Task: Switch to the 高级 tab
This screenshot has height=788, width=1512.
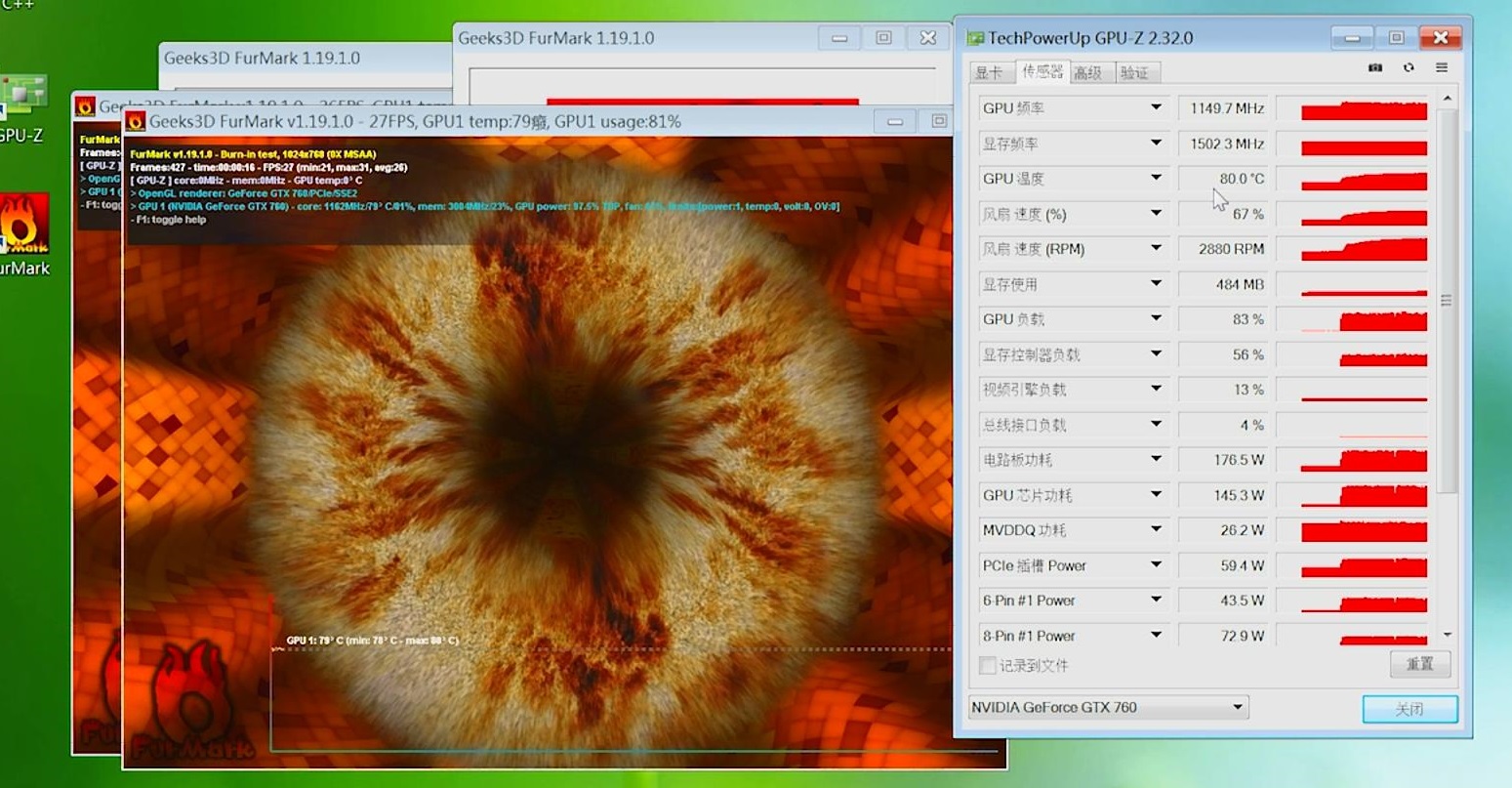Action: point(1087,72)
